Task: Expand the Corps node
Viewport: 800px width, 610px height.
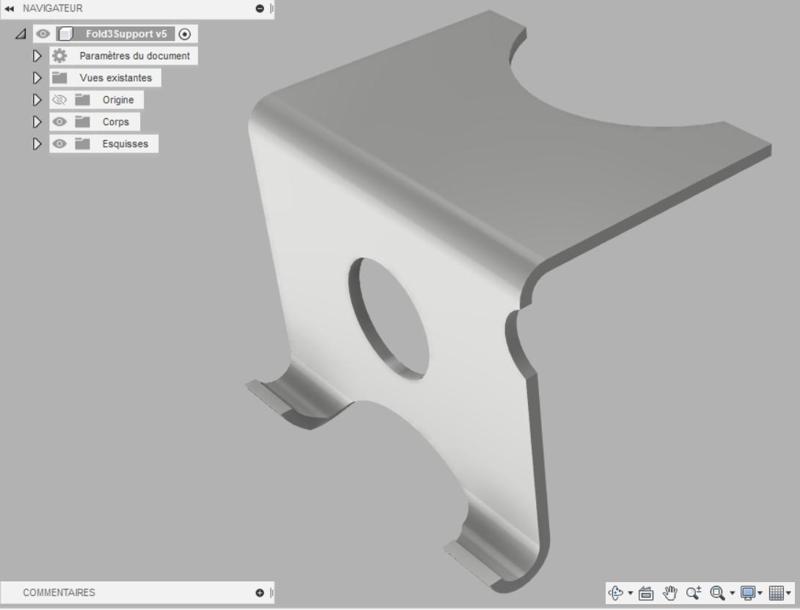Action: (x=37, y=121)
